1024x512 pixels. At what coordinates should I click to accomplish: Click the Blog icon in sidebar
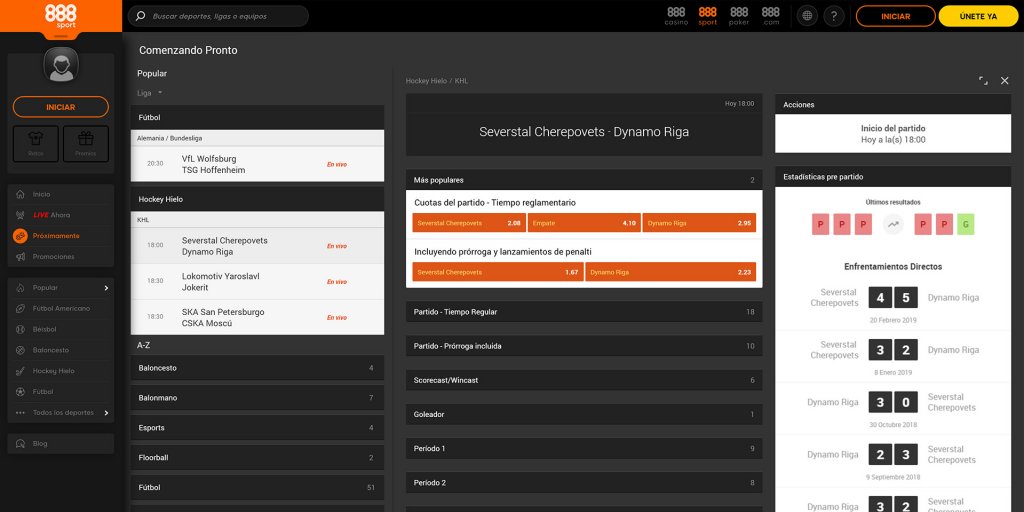(20, 443)
